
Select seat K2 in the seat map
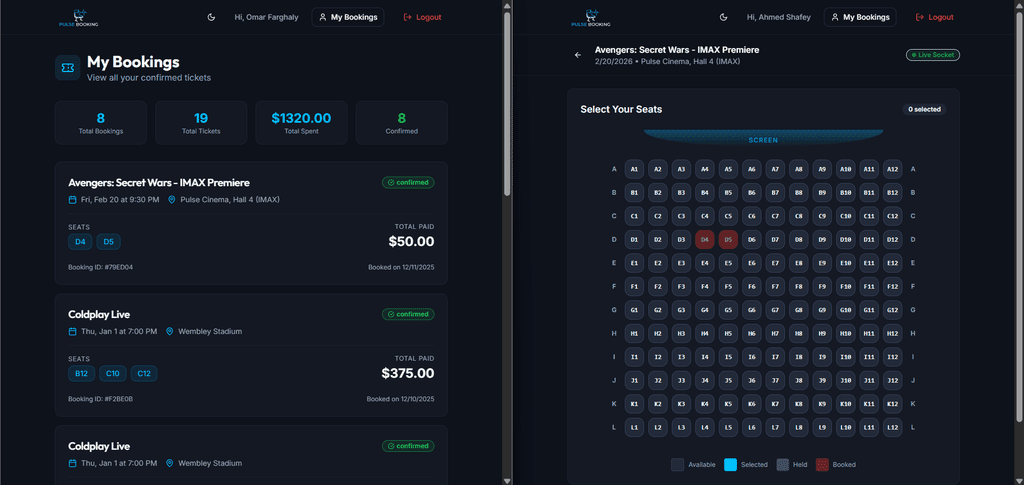(658, 404)
